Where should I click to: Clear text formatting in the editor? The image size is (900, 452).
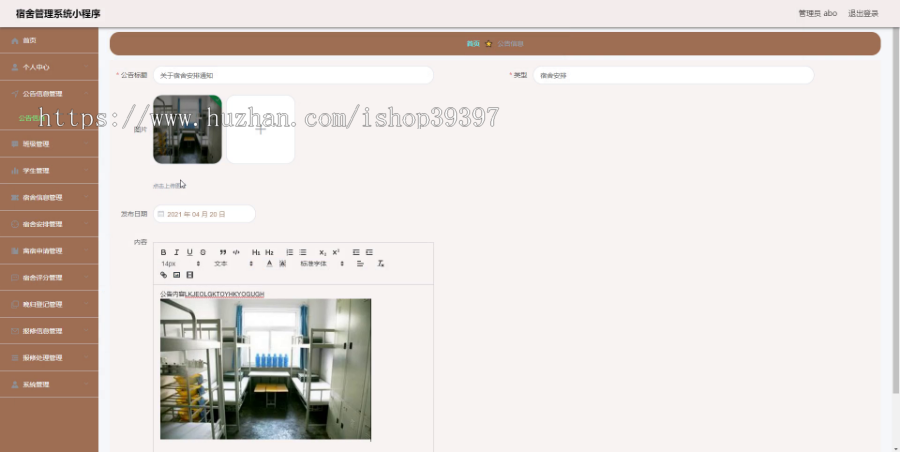tap(380, 264)
